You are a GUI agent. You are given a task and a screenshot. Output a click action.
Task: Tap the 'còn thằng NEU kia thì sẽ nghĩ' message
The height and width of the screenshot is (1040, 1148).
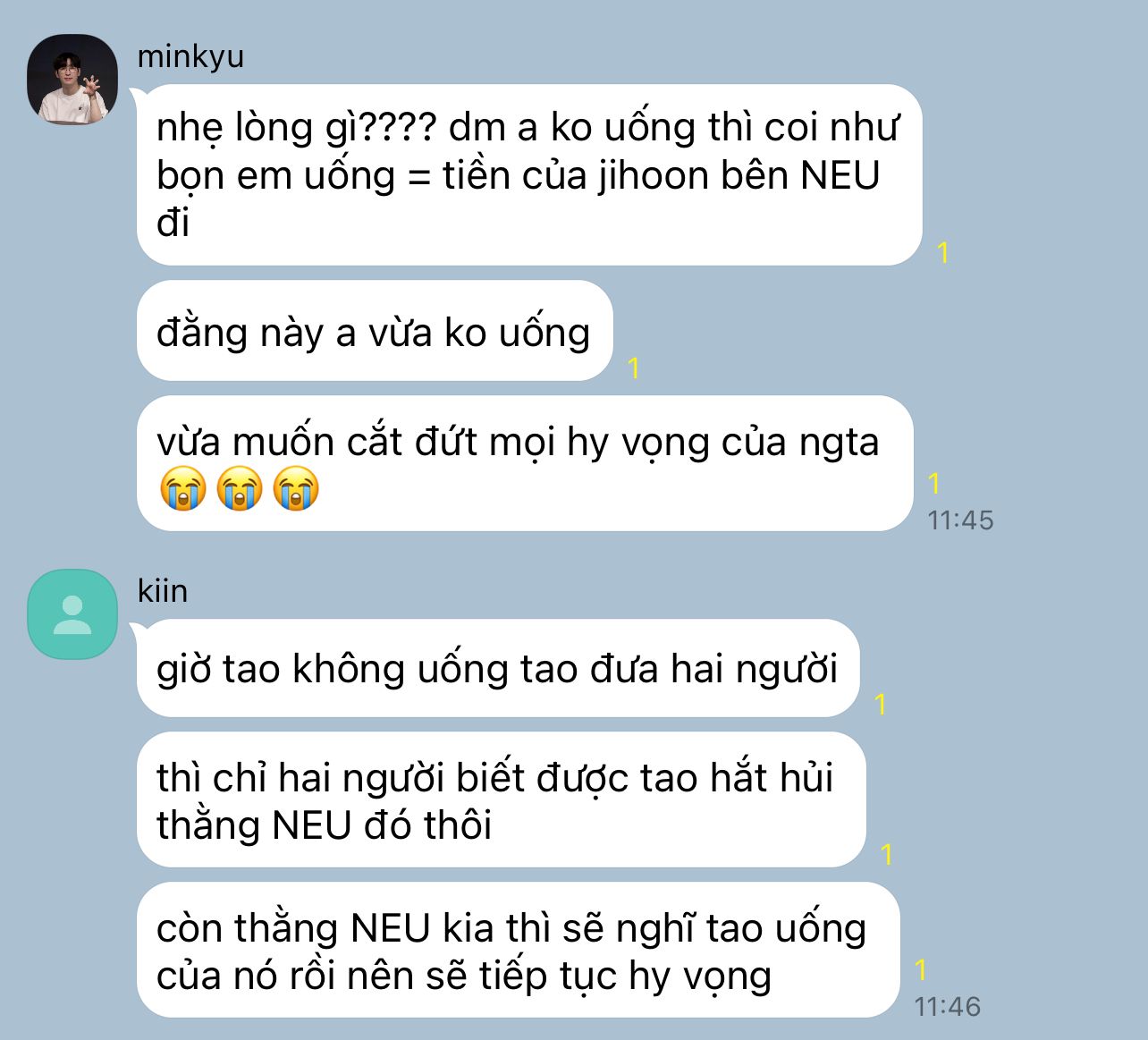tap(518, 950)
